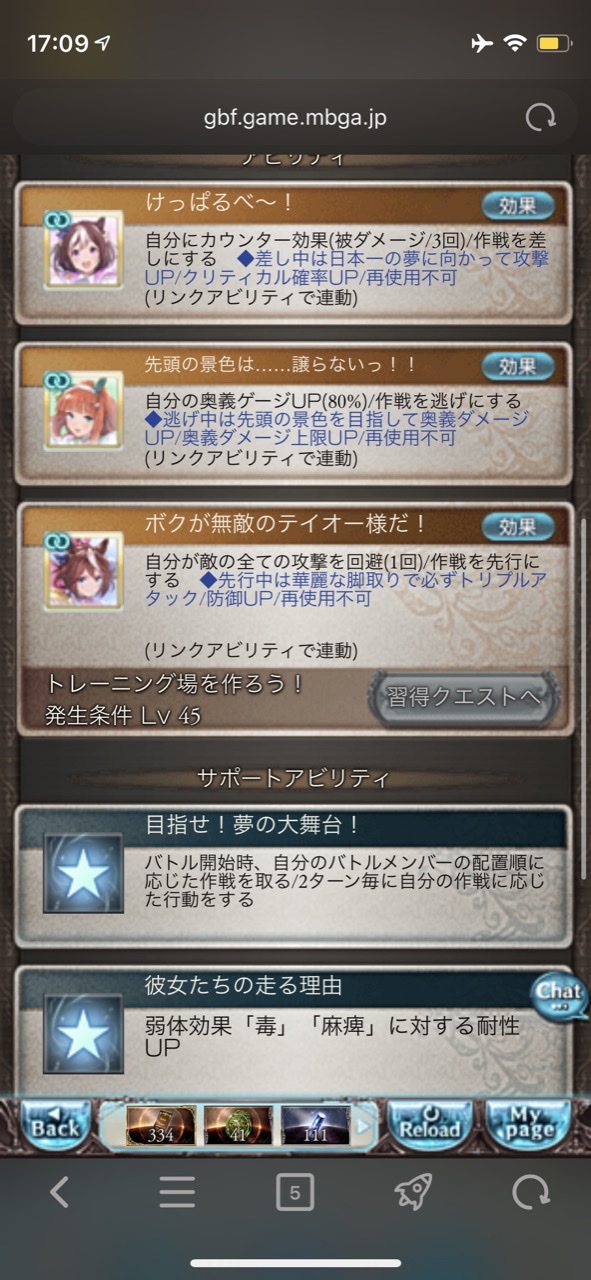Image resolution: width=591 pixels, height=1280 pixels.
Task: Open browser tabs counter showing 5
Action: [x=295, y=1192]
